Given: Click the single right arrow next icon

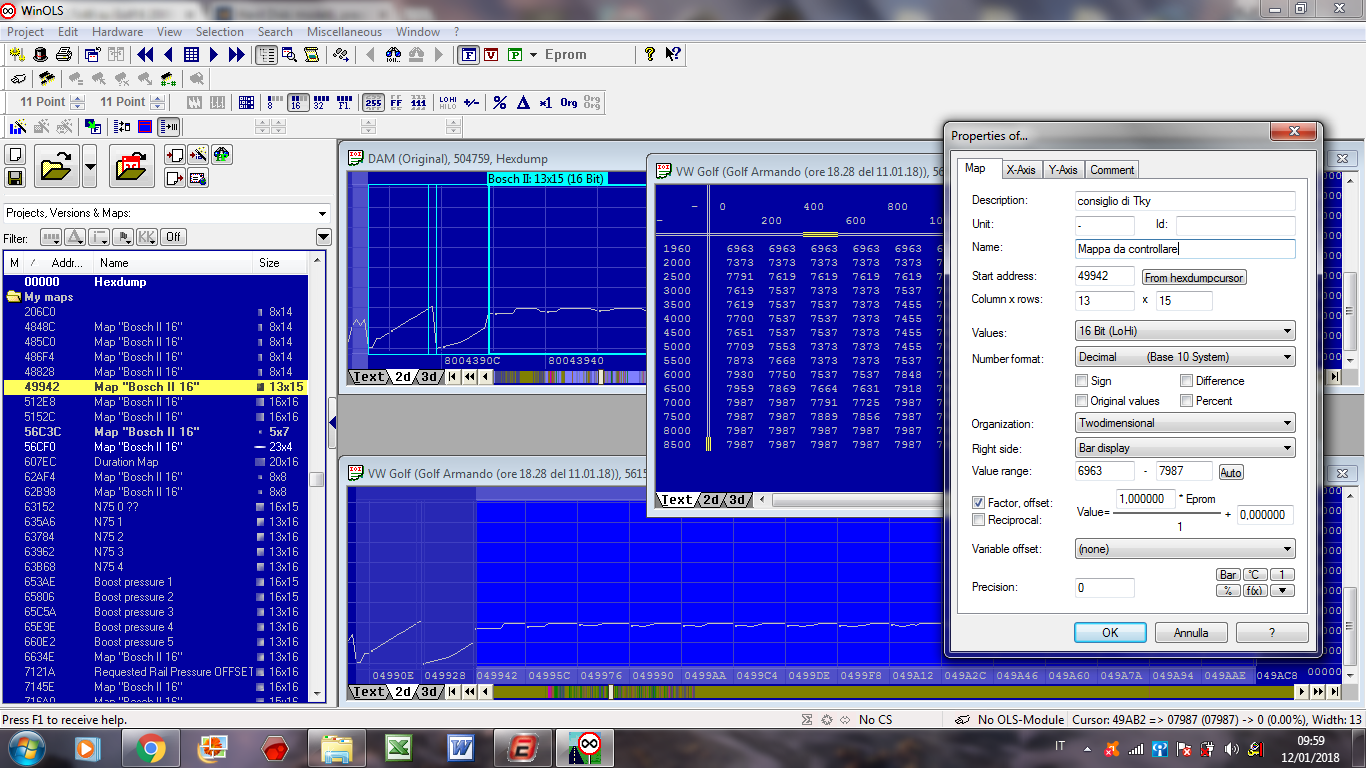Looking at the screenshot, I should (214, 55).
